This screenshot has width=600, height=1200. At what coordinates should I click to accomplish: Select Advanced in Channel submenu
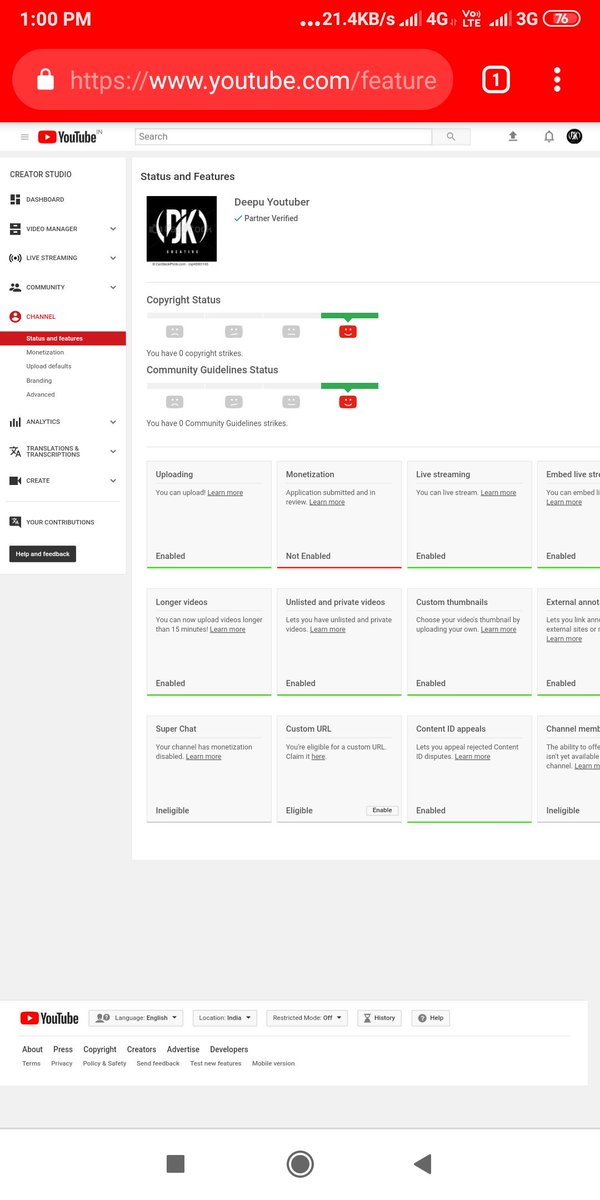[x=41, y=394]
